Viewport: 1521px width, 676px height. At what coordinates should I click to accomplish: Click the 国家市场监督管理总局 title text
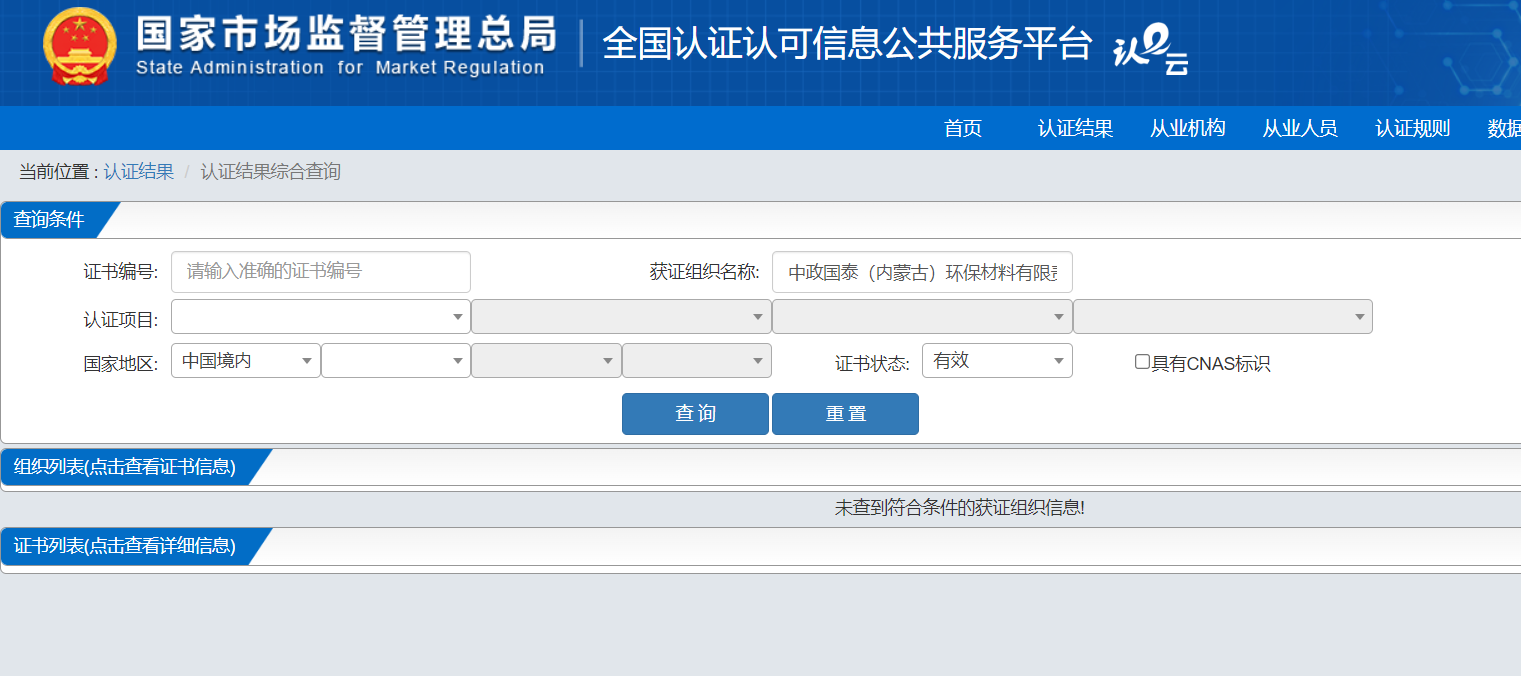pyautogui.click(x=346, y=34)
